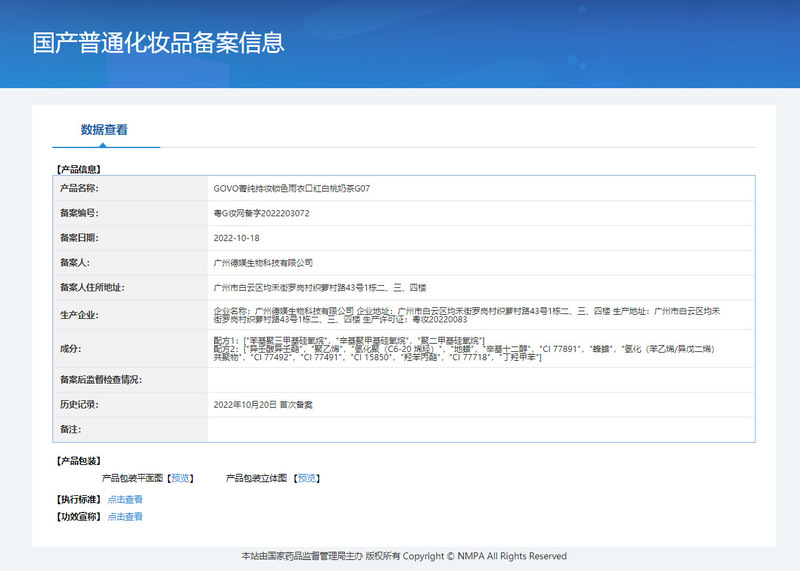The width and height of the screenshot is (800, 571).
Task: Click the 产品名称 row label
Action: pos(79,188)
